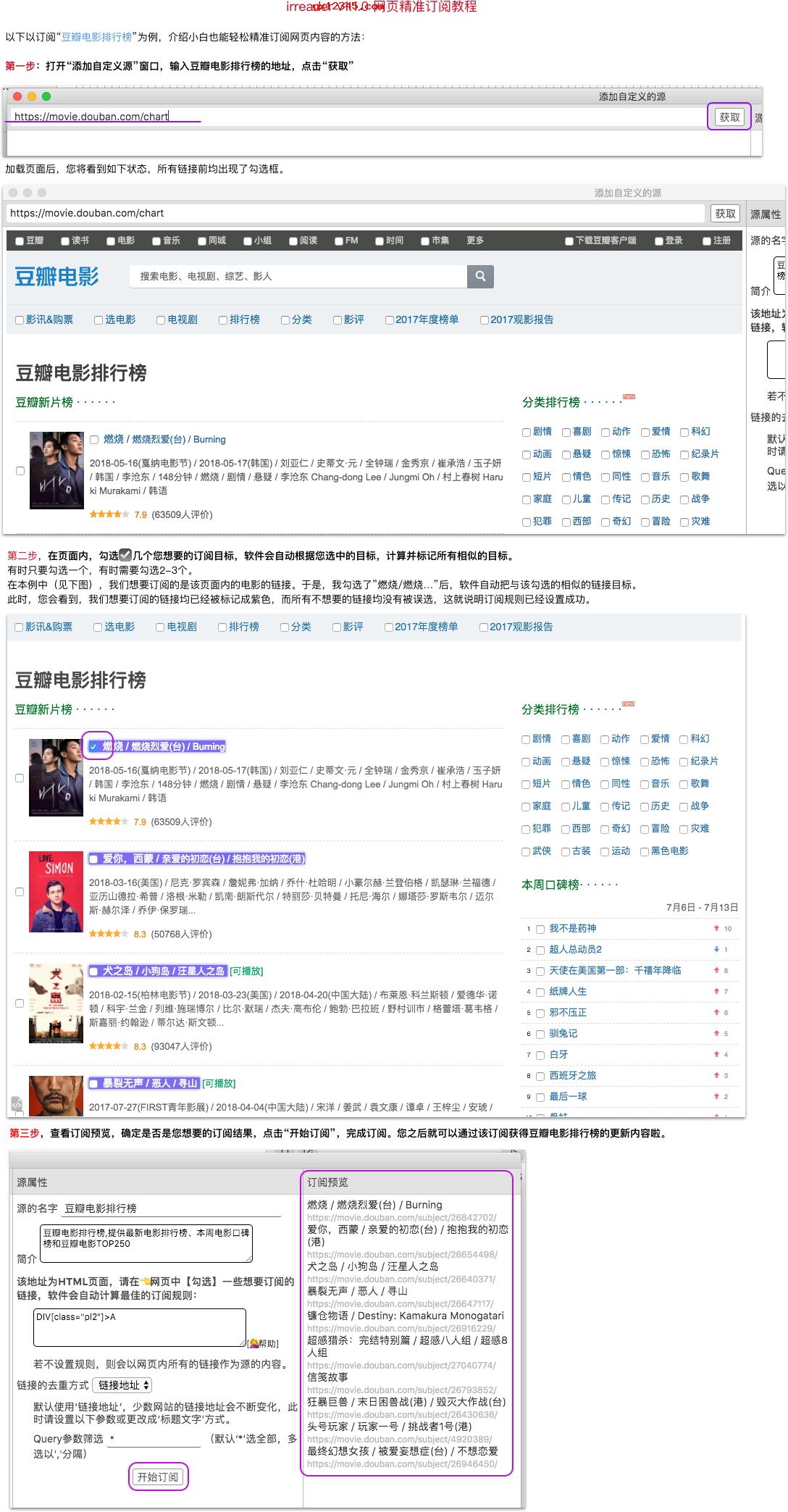Check the box before 运动 category
The height and width of the screenshot is (1512, 788).
[x=605, y=851]
